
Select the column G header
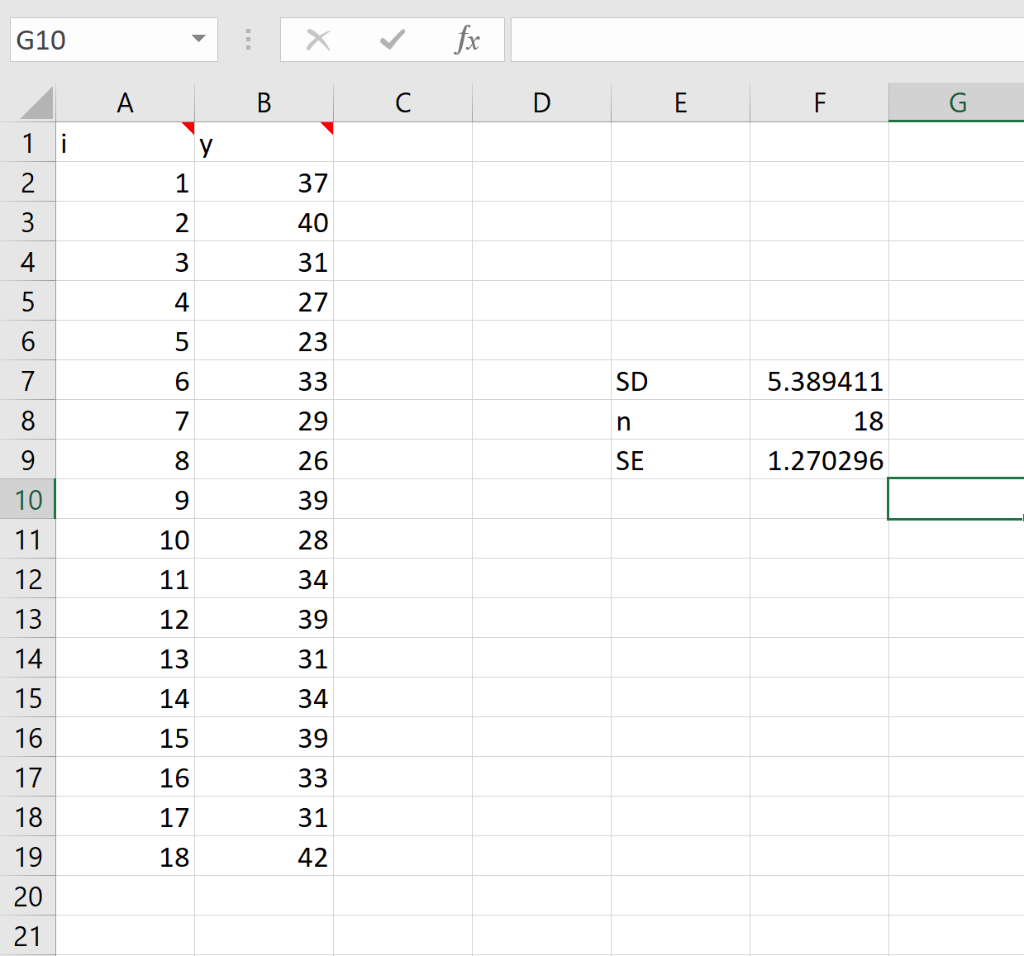pyautogui.click(x=956, y=102)
